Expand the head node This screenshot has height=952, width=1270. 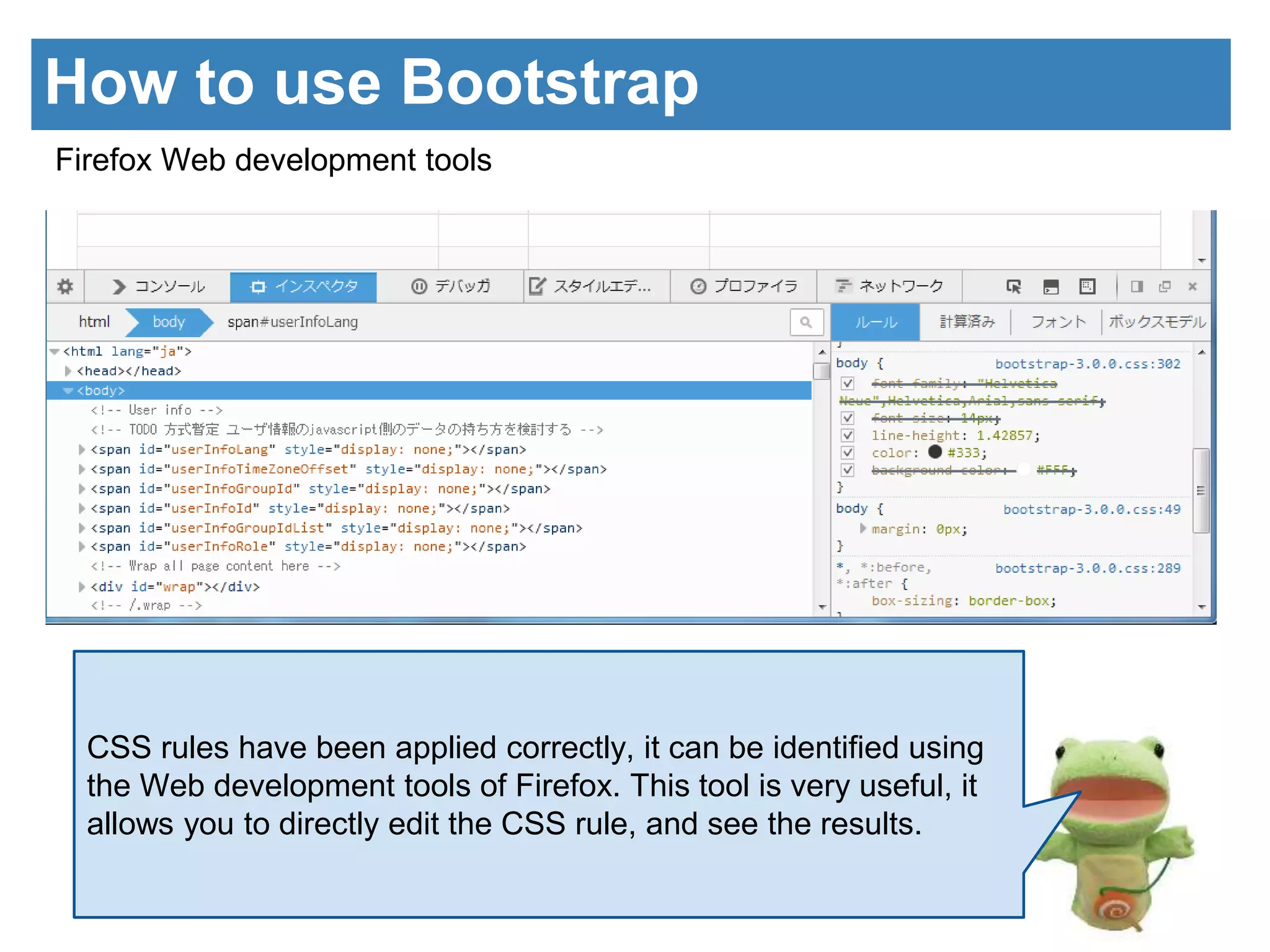click(x=68, y=371)
